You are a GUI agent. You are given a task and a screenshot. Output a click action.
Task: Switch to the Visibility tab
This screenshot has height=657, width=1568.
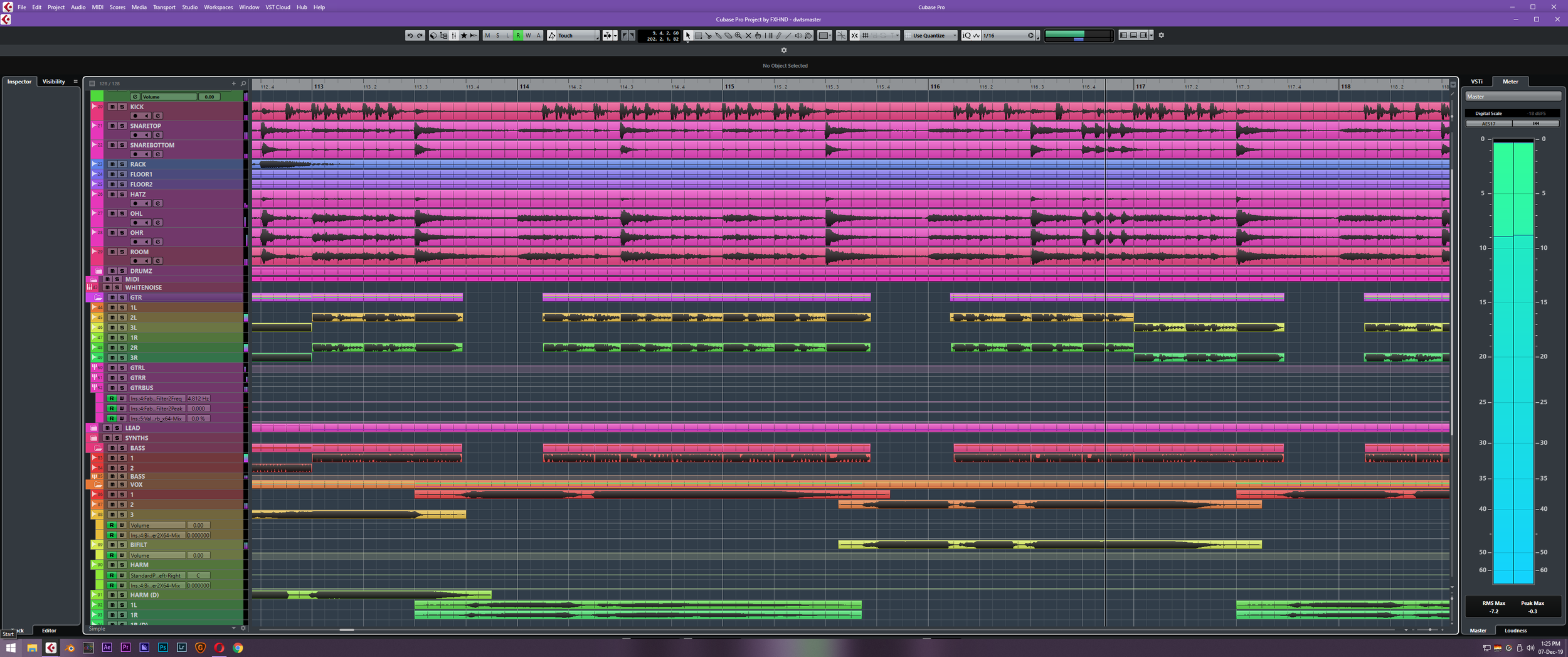click(x=53, y=82)
